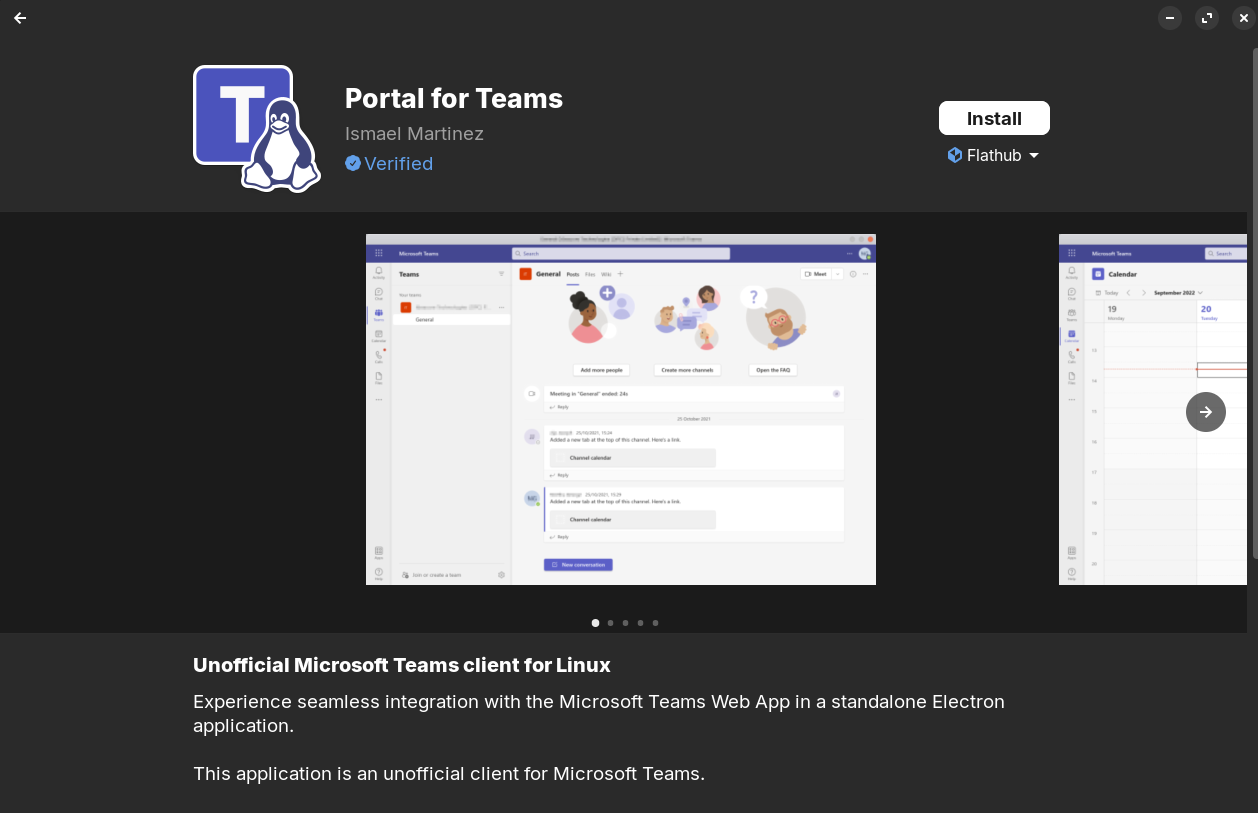
Task: Go back using the arrow icon
Action: click(20, 18)
